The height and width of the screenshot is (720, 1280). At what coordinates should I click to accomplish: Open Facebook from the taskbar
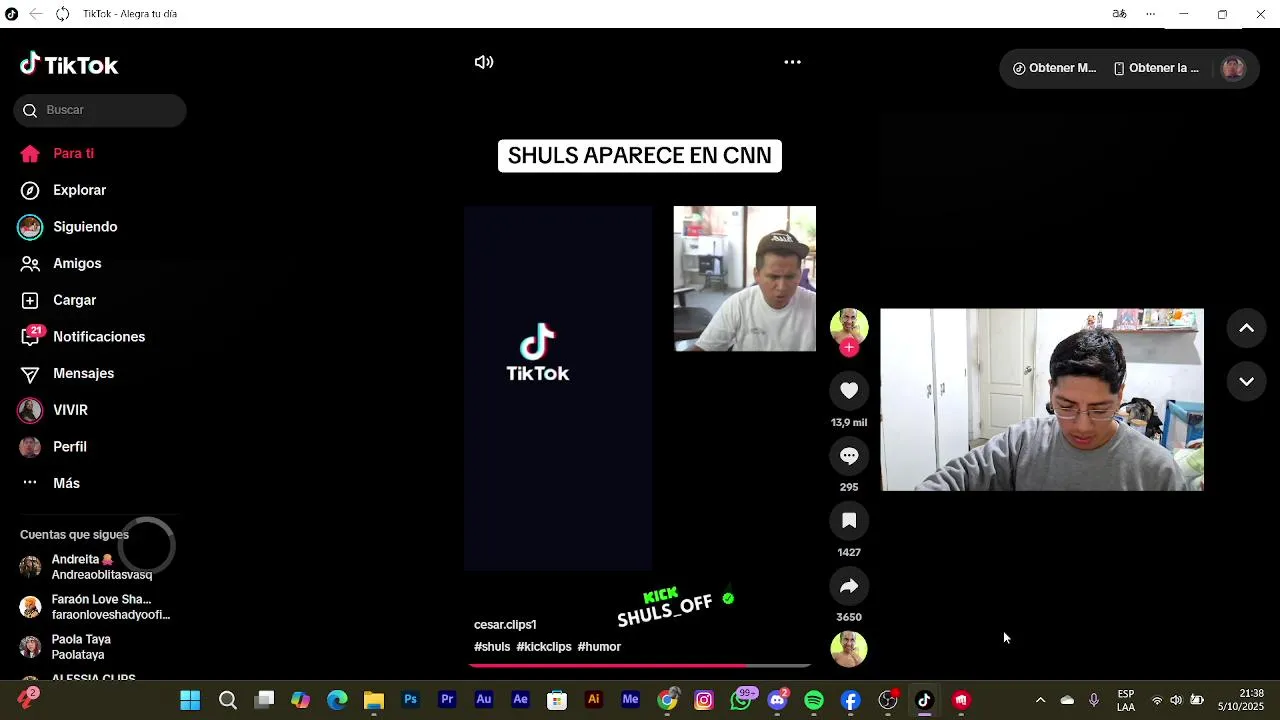851,700
